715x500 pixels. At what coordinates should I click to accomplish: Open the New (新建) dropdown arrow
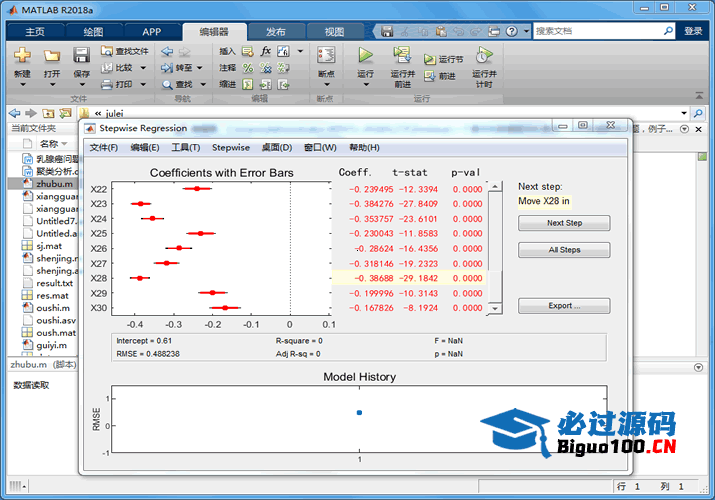[x=22, y=85]
